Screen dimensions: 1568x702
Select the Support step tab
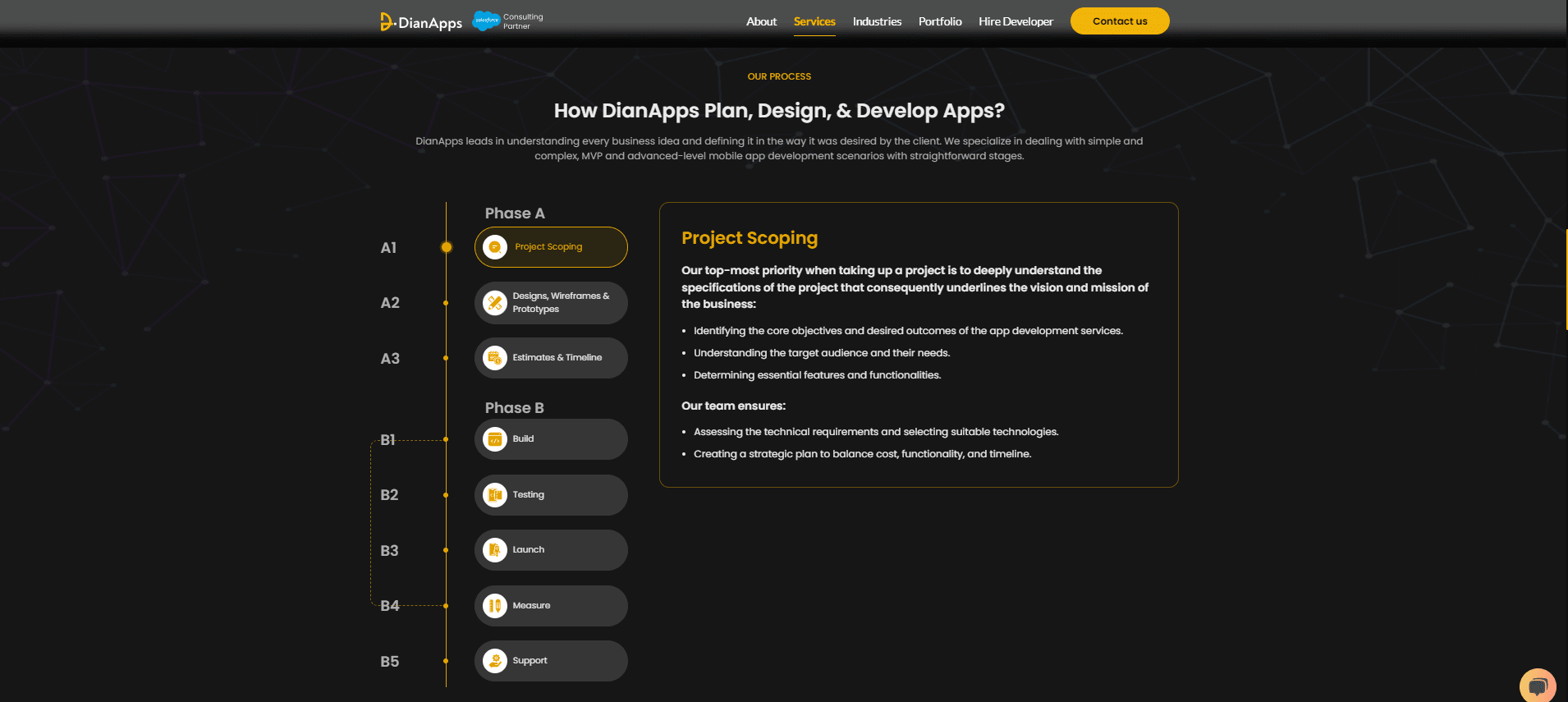[x=551, y=661]
